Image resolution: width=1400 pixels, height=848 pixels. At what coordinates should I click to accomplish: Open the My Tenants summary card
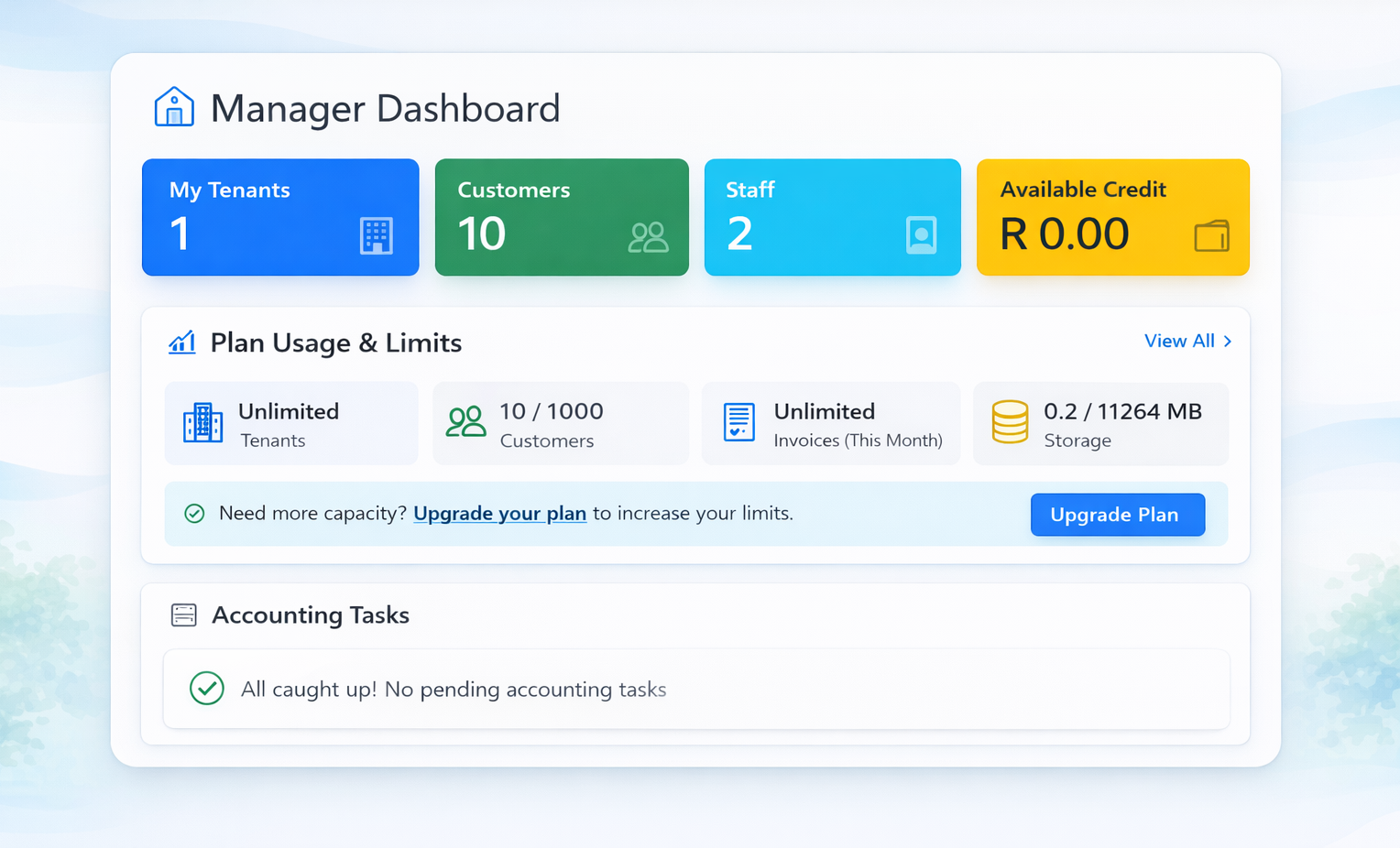279,217
